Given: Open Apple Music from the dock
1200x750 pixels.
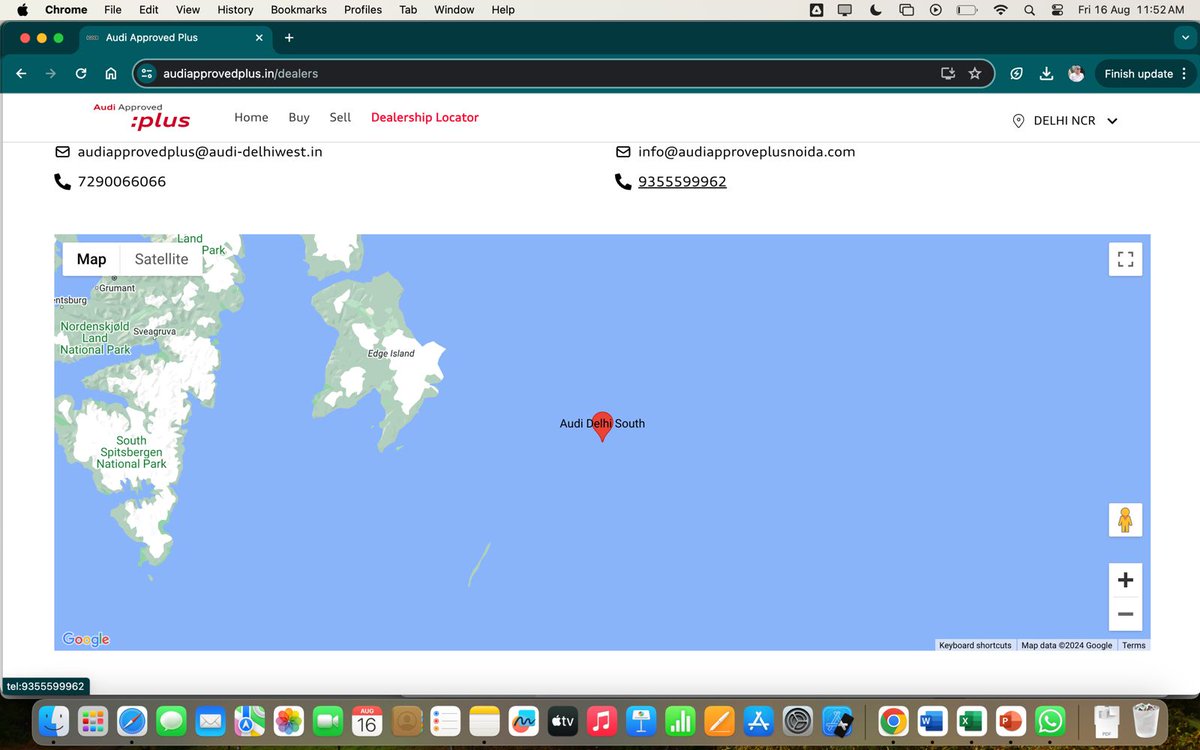Looking at the screenshot, I should 601,720.
